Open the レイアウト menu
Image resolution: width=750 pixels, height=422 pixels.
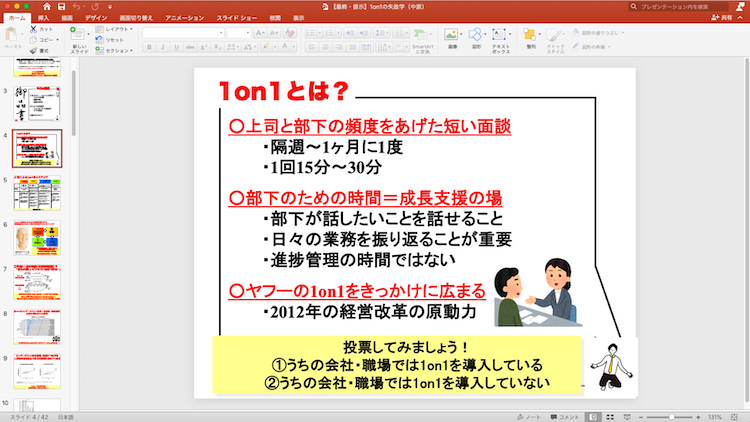pyautogui.click(x=114, y=29)
